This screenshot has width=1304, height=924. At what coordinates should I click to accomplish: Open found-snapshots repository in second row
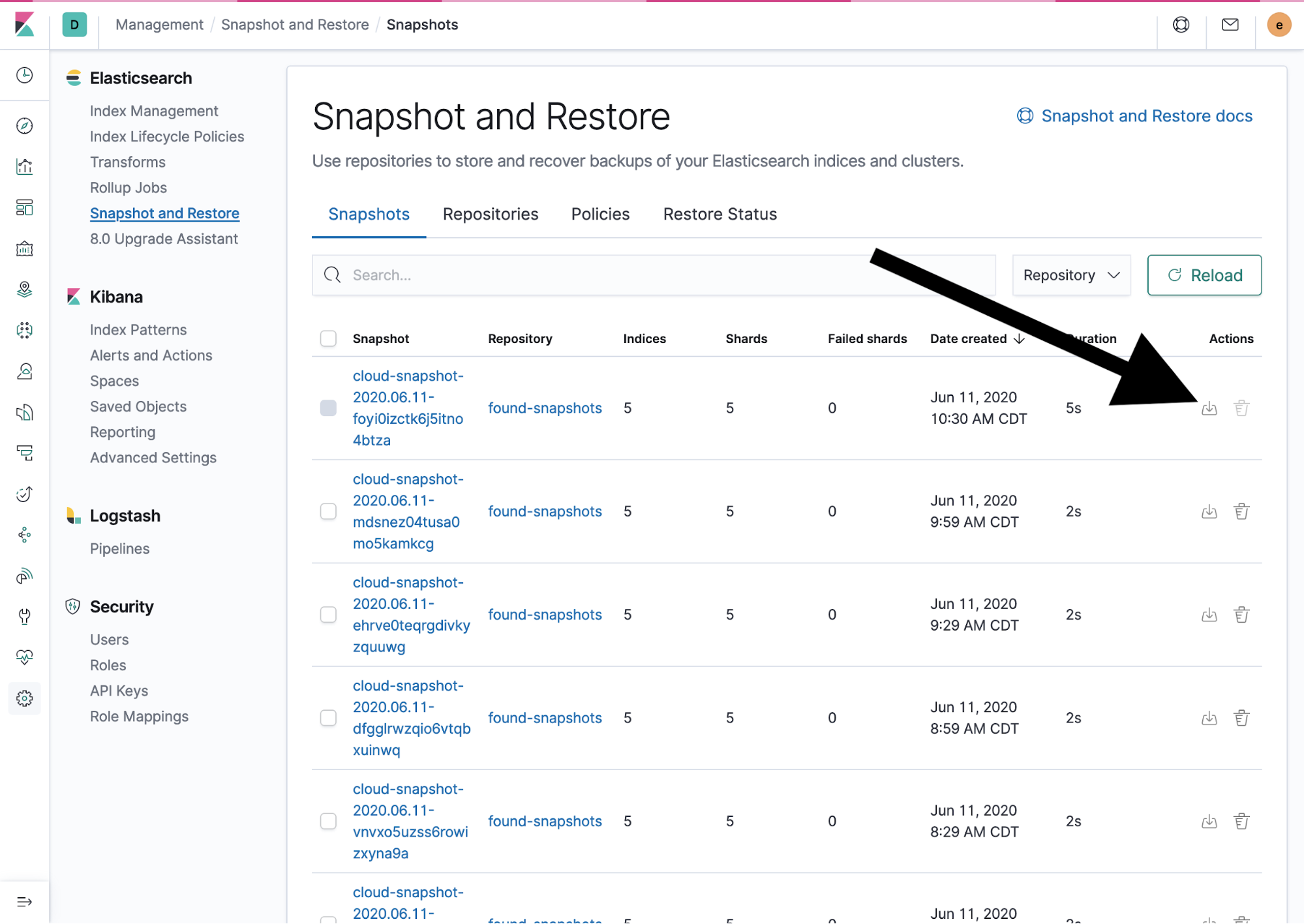pos(545,511)
